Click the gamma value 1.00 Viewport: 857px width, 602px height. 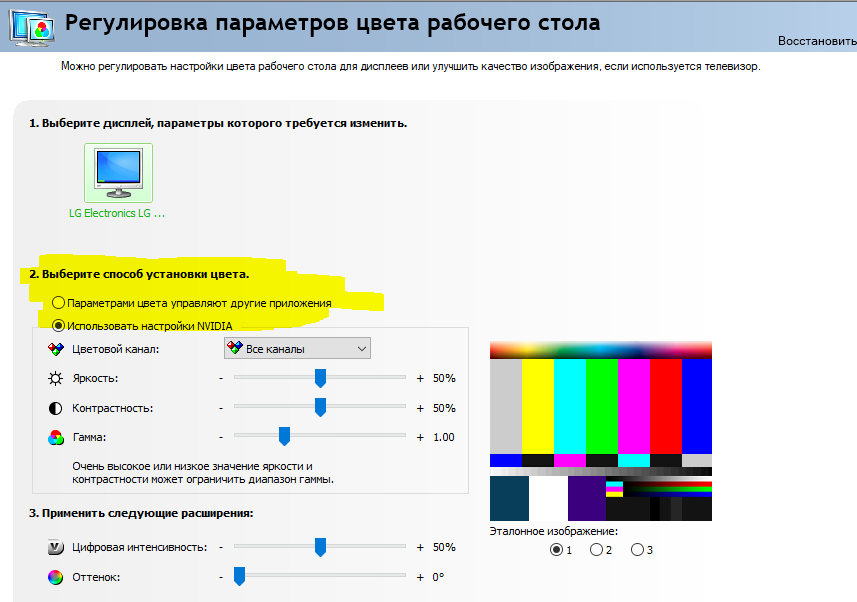point(444,437)
